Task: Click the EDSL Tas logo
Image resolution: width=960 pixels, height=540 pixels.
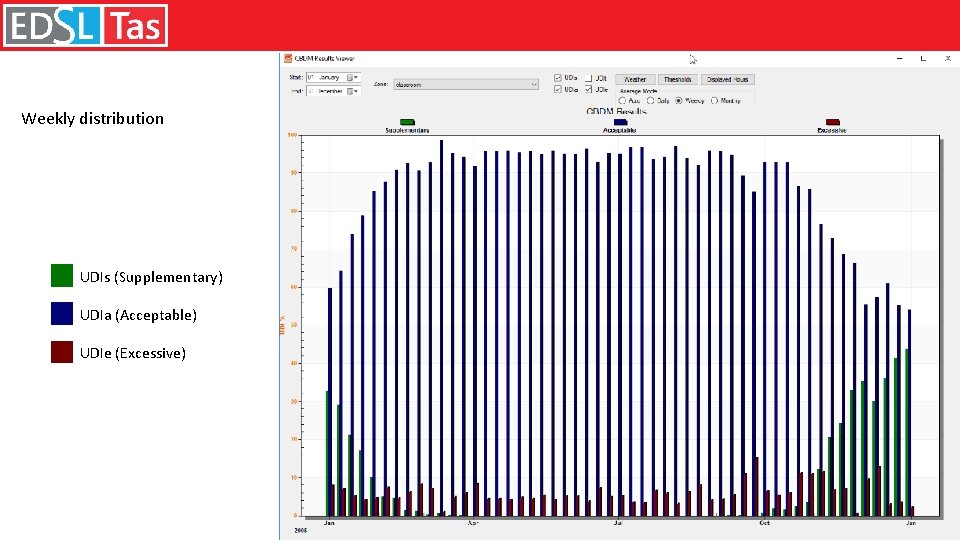Action: [x=85, y=25]
